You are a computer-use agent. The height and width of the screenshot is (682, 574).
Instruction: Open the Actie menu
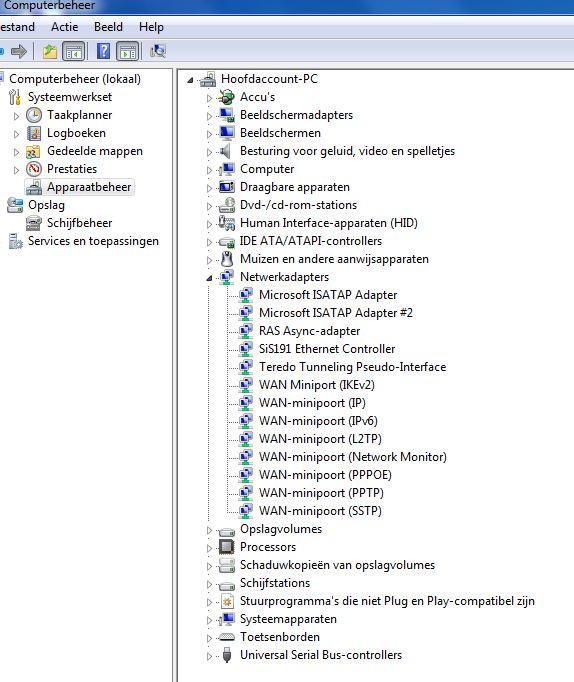64,27
